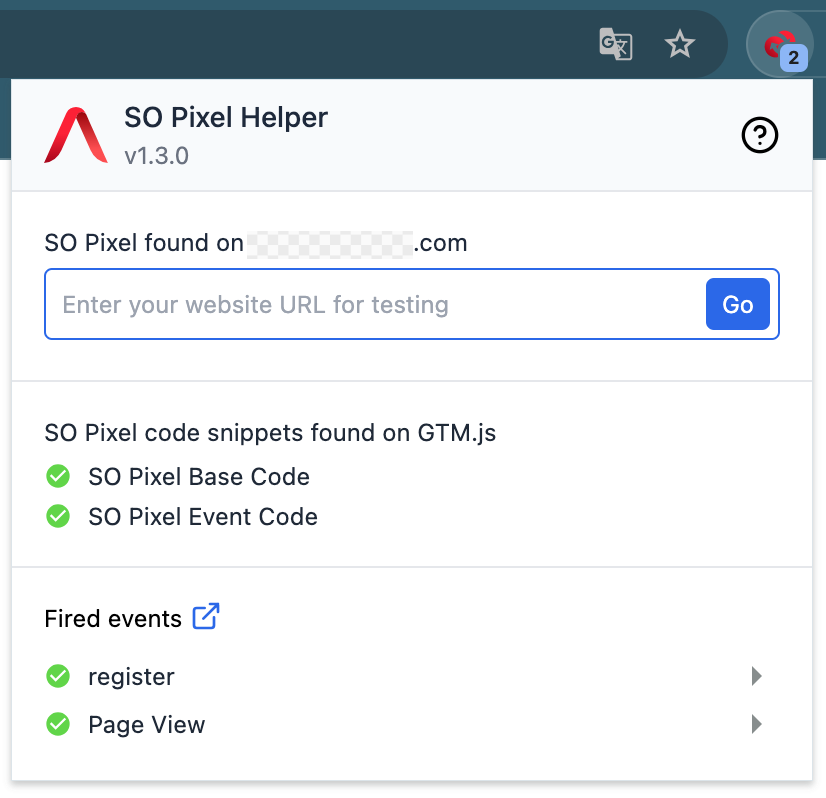Bookmark this page with the star icon

(680, 44)
